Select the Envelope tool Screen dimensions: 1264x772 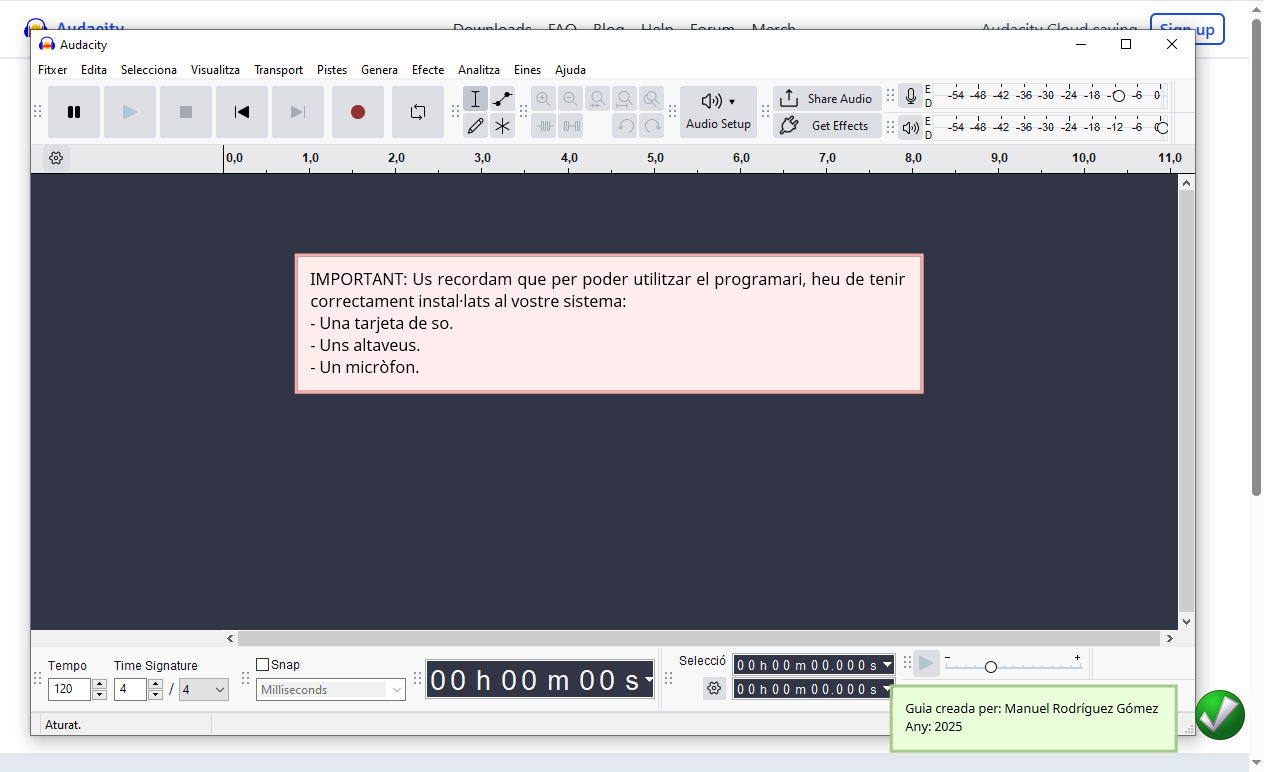click(x=503, y=99)
